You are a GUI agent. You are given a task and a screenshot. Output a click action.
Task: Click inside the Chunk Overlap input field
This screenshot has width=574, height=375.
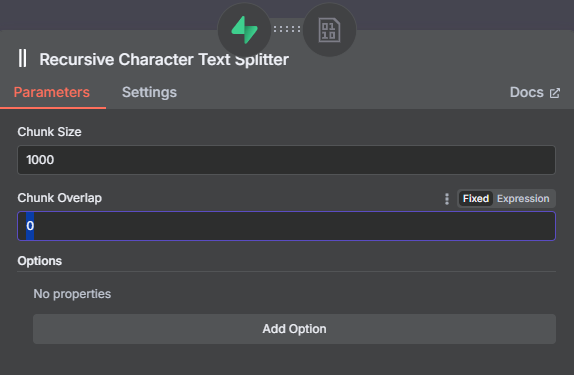pyautogui.click(x=286, y=226)
